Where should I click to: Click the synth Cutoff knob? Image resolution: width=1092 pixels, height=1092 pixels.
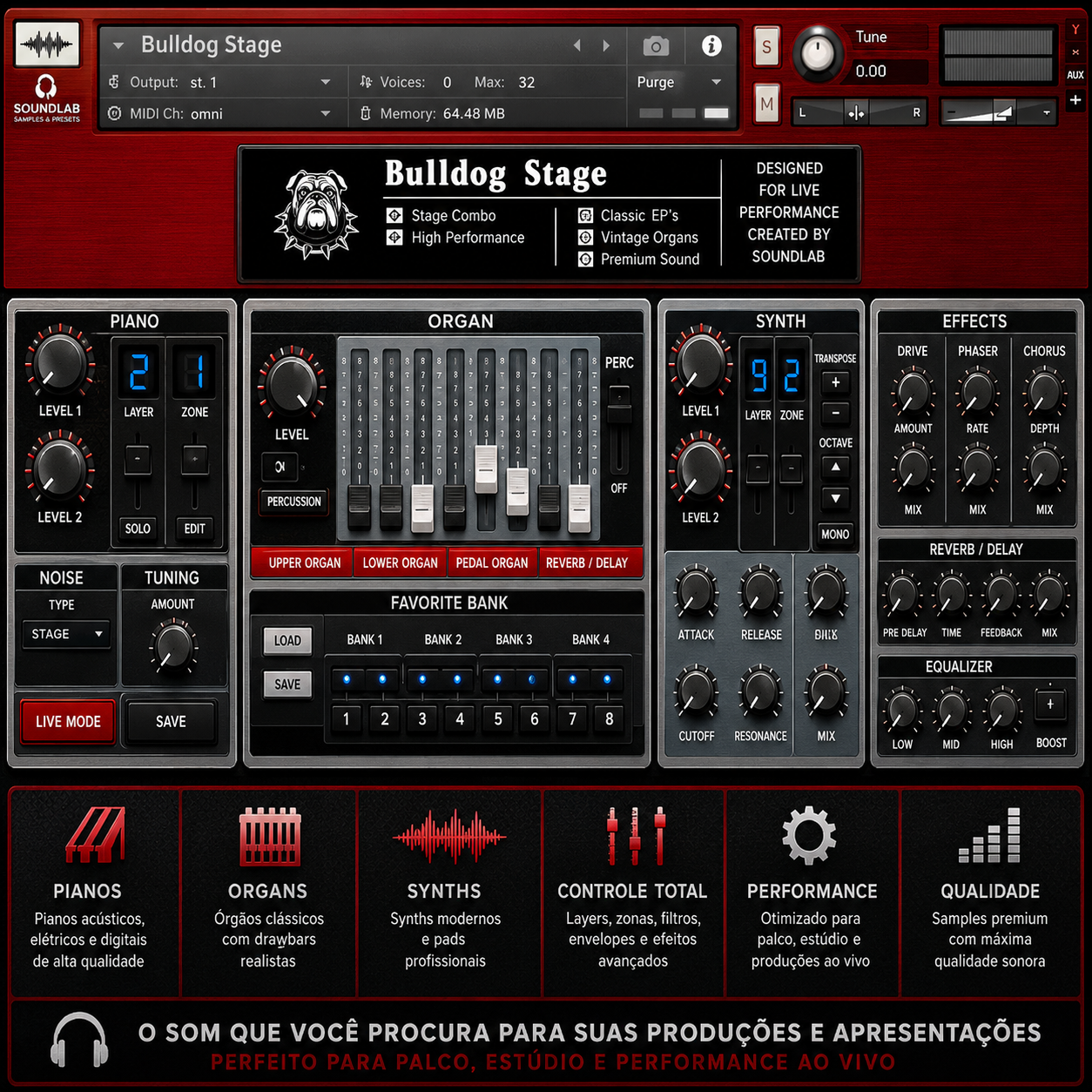pos(696,692)
